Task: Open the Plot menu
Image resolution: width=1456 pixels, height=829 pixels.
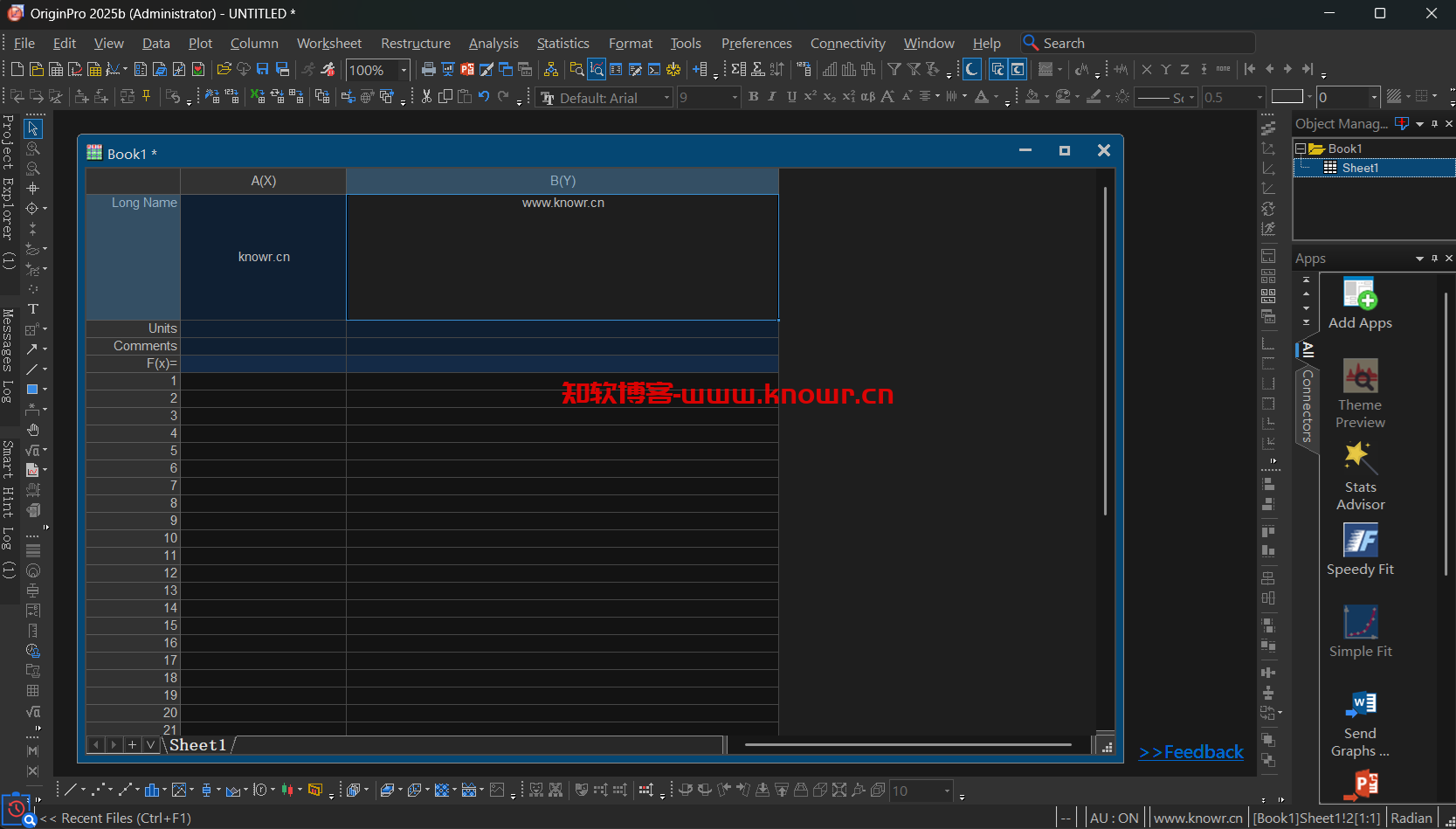Action: coord(200,43)
